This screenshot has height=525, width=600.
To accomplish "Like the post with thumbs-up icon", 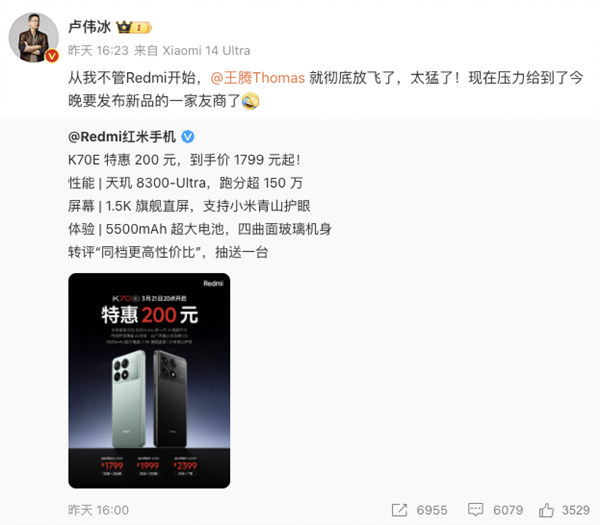I will (546, 510).
